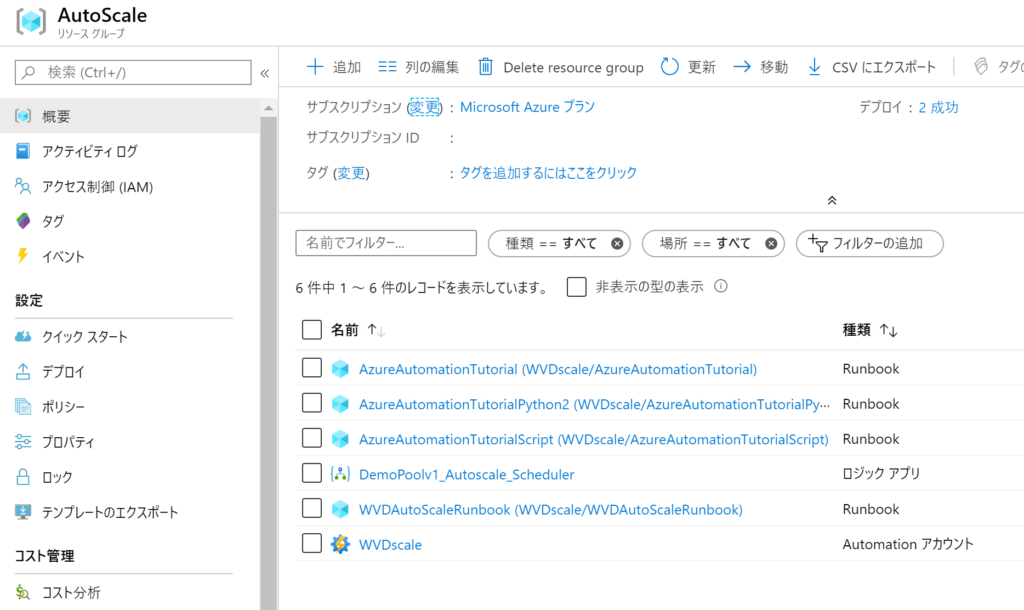Click the gear icon for WVDscale
1024x610 pixels.
(x=340, y=544)
